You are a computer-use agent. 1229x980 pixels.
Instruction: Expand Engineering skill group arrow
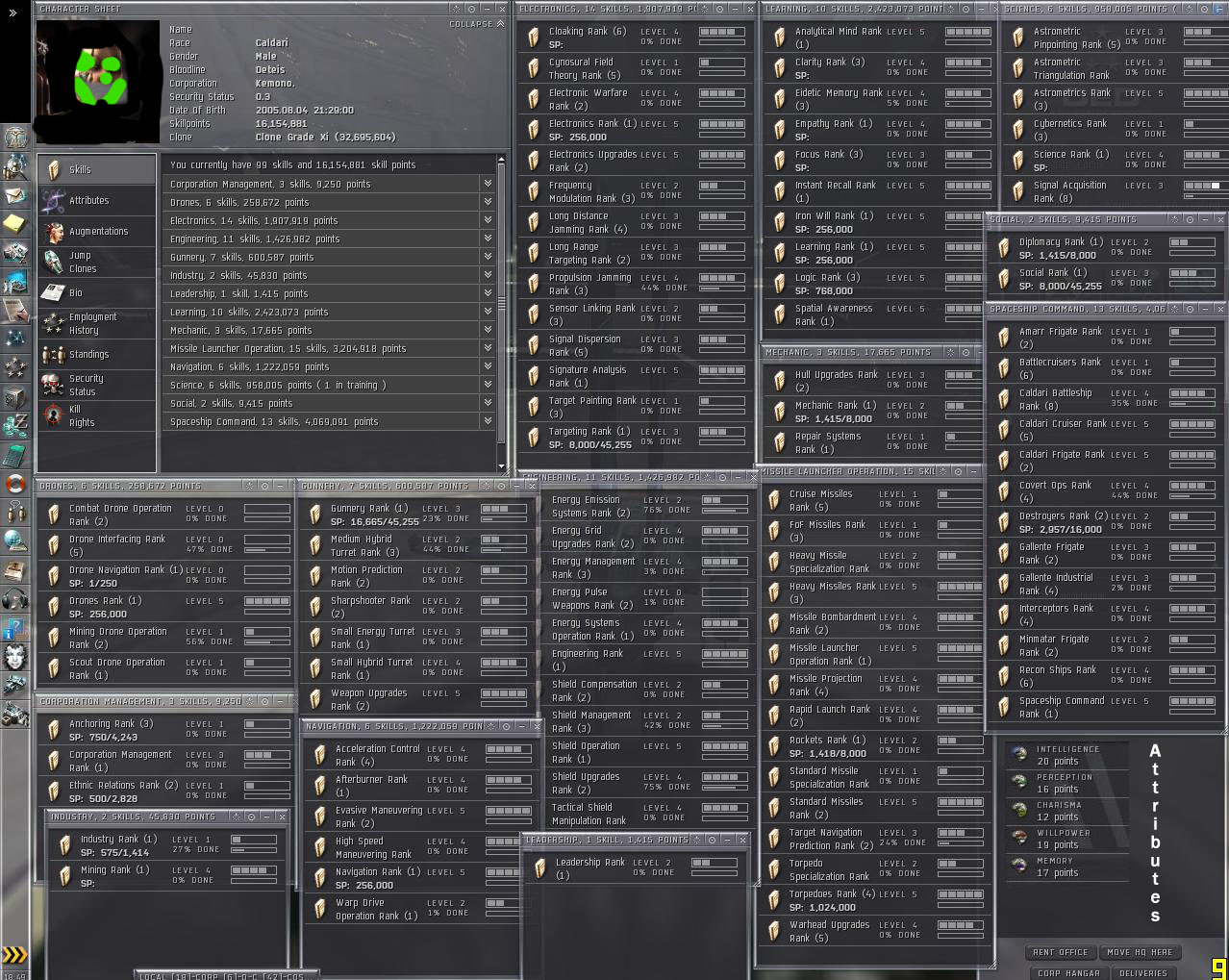click(x=489, y=239)
